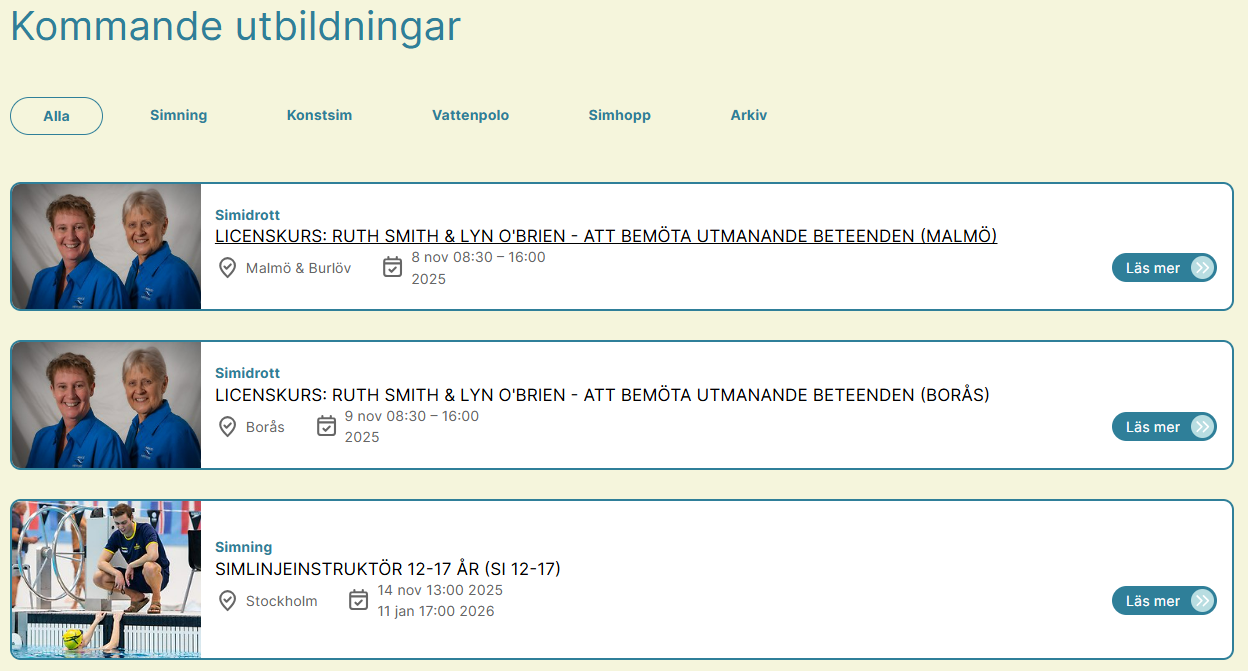This screenshot has width=1248, height=671.
Task: Click location pin icon beside Stockholm
Action: pyautogui.click(x=228, y=601)
